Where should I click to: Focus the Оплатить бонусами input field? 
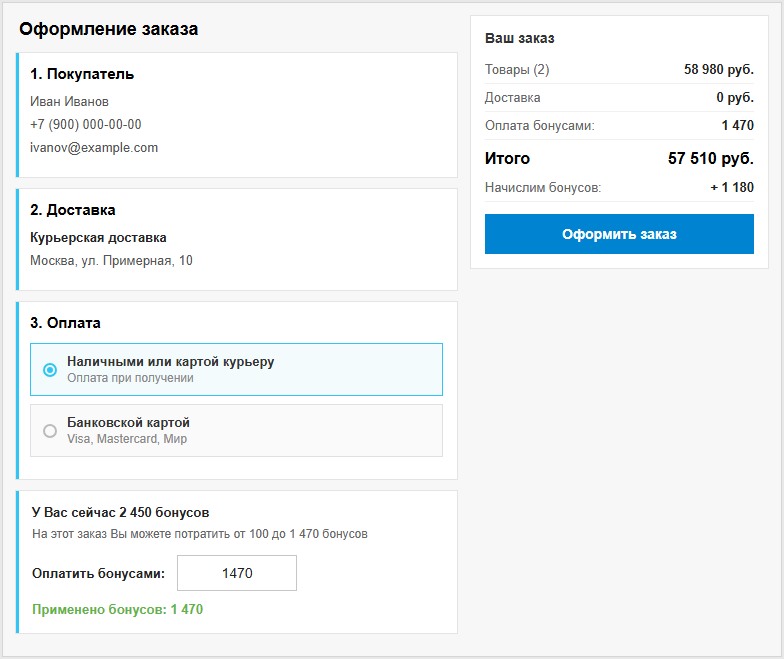pos(236,573)
